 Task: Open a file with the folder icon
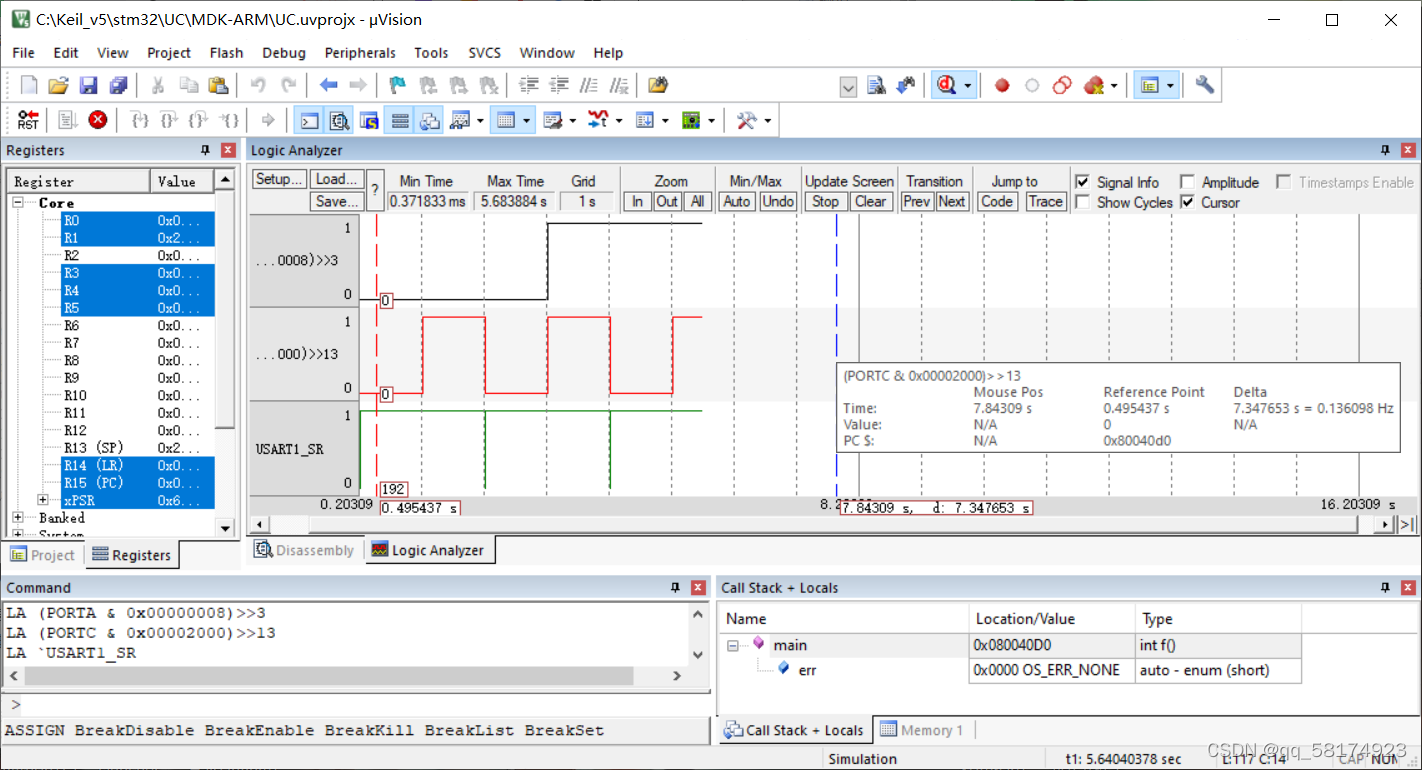pos(59,86)
